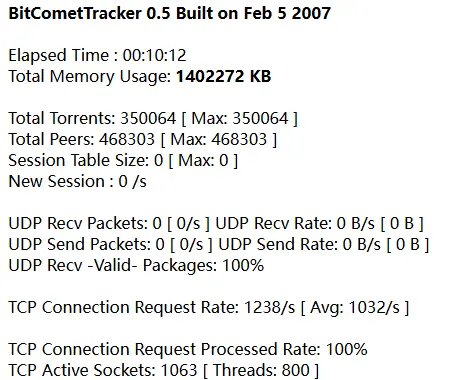Viewport: 456px width, 380px height.
Task: Click TCP Connection Request Processed Rate line
Action: [x=188, y=350]
